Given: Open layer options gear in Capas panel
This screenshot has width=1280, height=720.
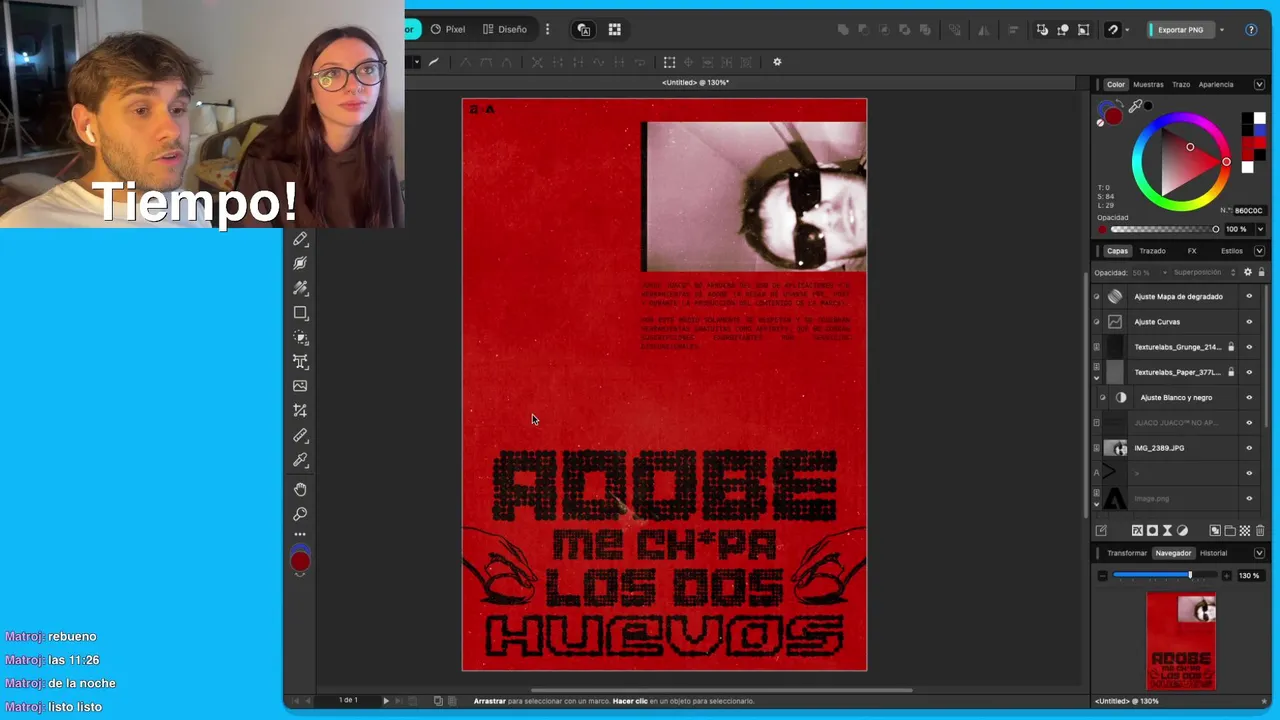Looking at the screenshot, I should pyautogui.click(x=1247, y=272).
